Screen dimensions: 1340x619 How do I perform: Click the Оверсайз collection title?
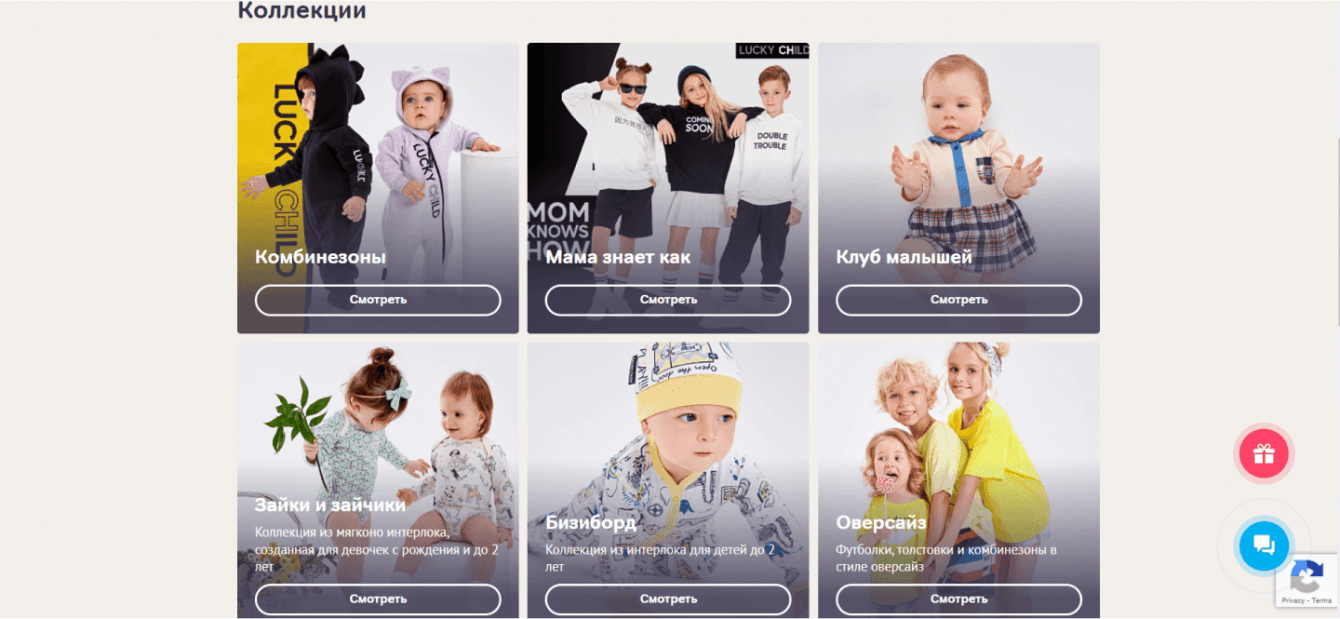881,523
